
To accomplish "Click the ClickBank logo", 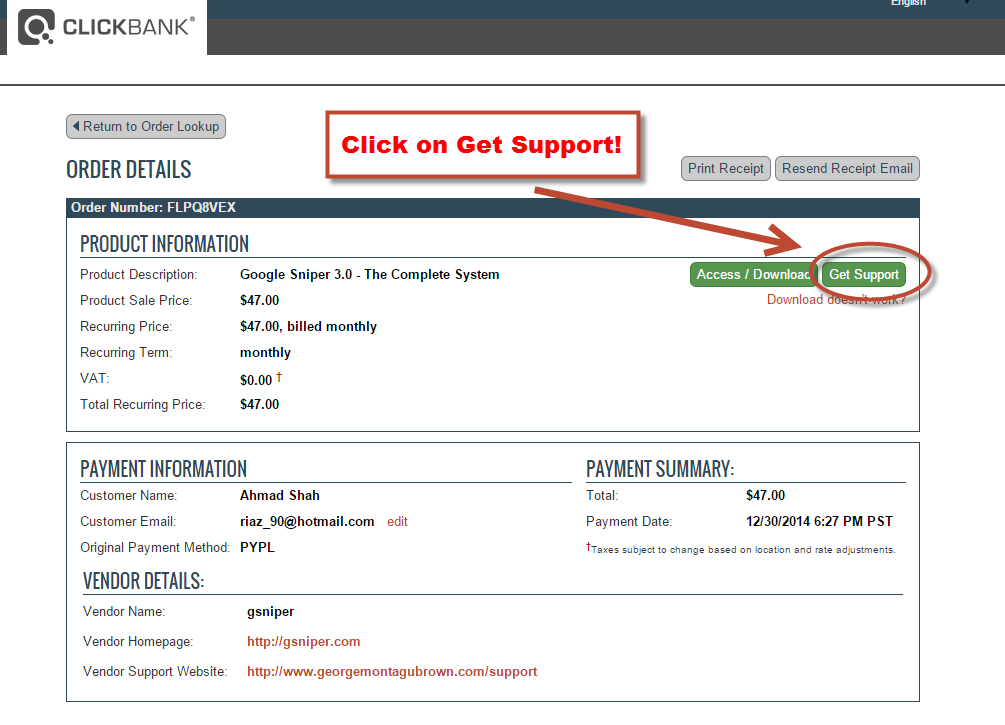I will [x=106, y=27].
